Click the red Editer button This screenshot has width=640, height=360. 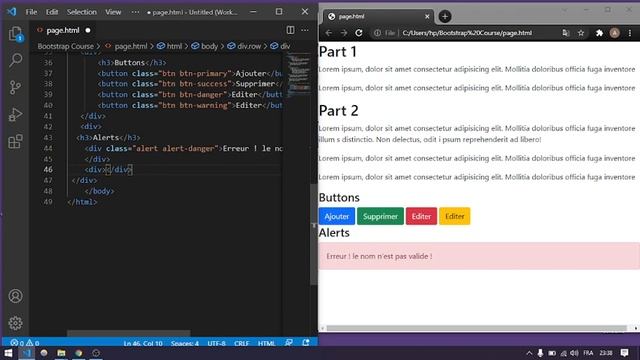(x=421, y=216)
